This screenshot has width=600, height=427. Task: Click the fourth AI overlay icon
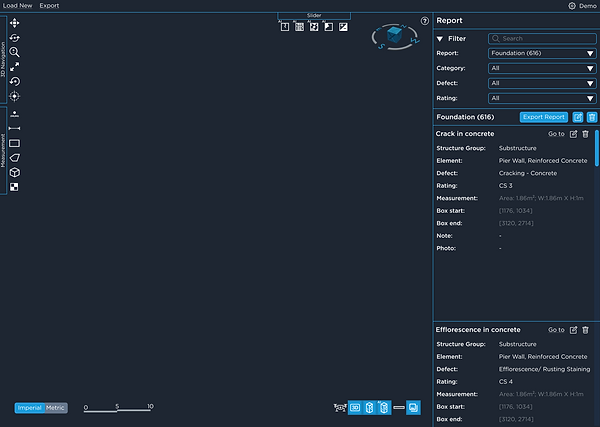[328, 27]
